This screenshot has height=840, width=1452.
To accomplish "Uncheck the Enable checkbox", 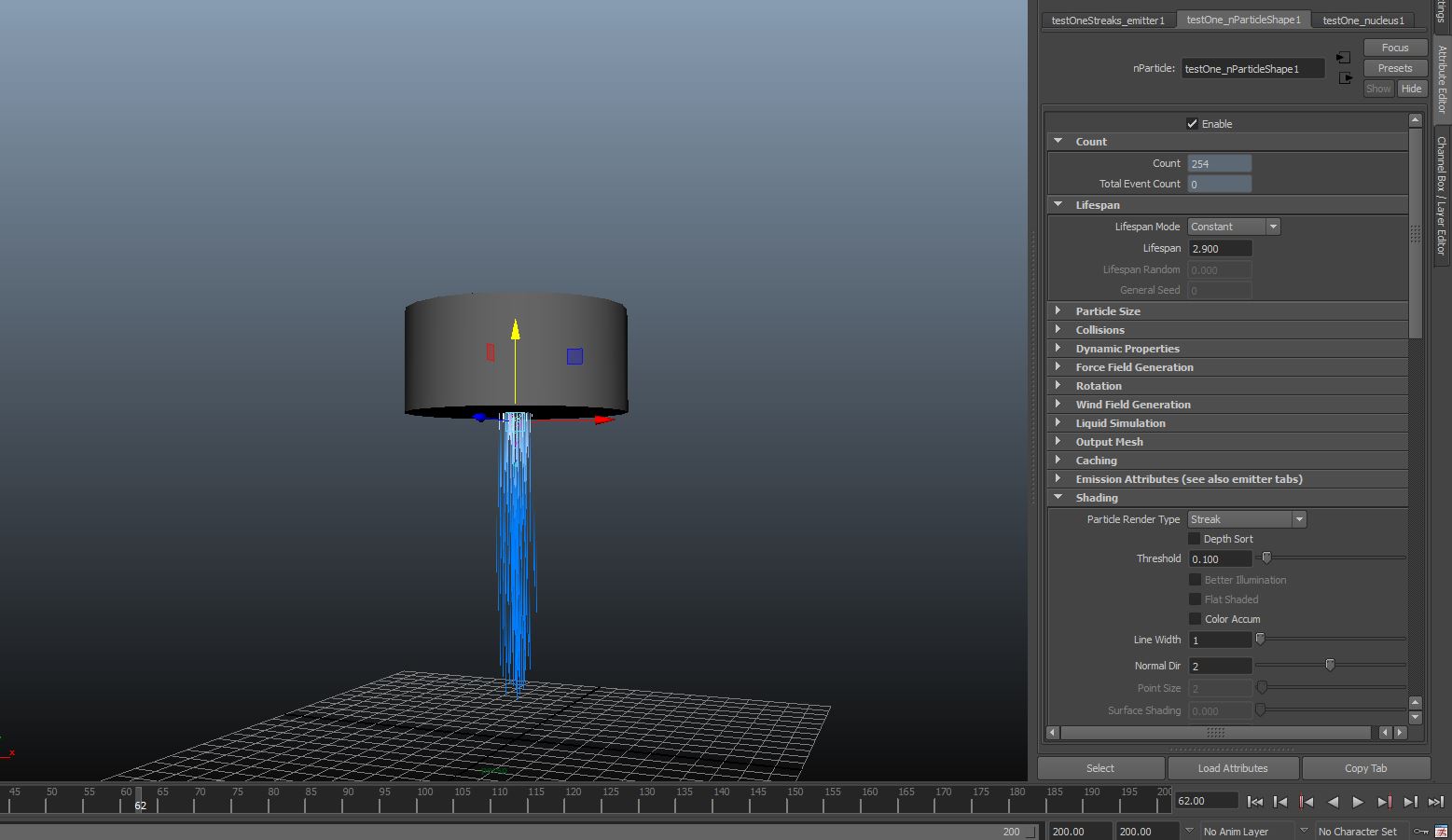I will (x=1192, y=124).
